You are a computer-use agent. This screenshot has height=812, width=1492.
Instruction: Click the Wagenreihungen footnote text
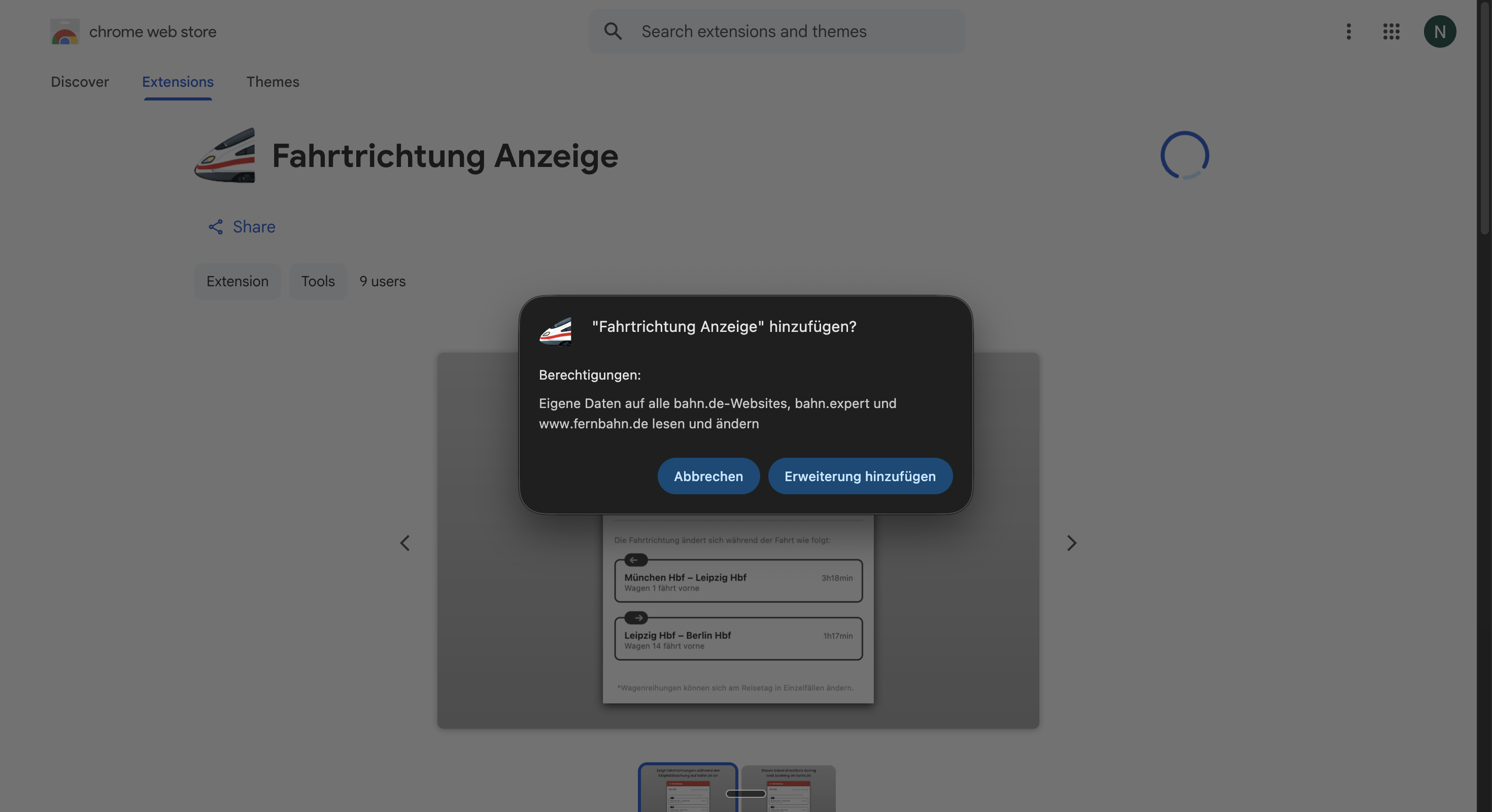(x=735, y=688)
